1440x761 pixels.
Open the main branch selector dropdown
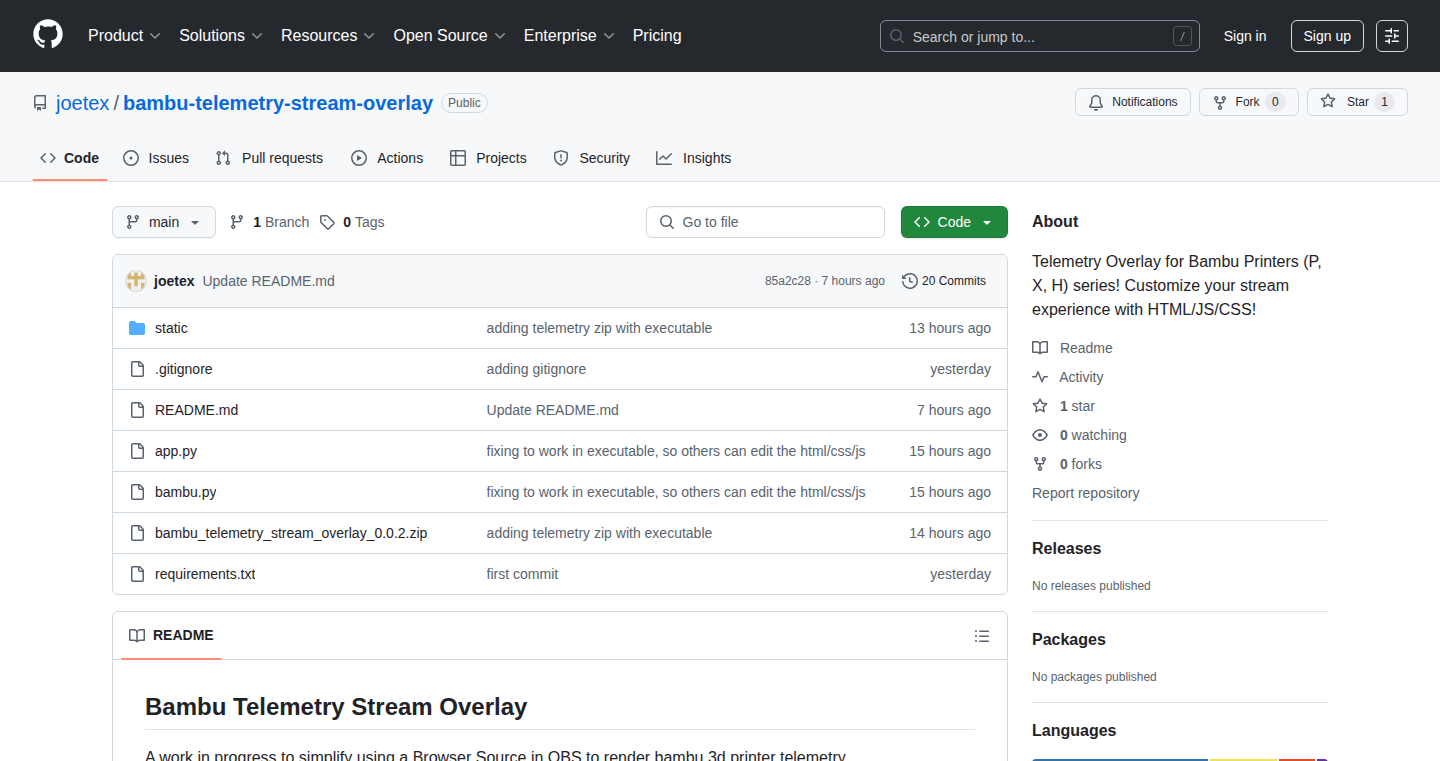[x=164, y=222]
